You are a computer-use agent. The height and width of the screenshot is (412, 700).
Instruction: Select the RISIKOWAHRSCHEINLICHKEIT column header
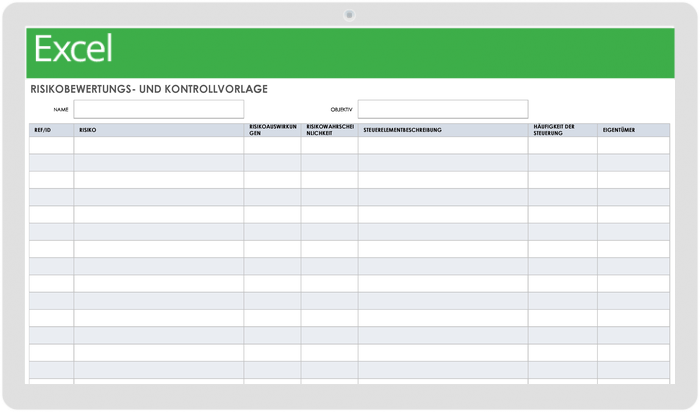pos(329,130)
